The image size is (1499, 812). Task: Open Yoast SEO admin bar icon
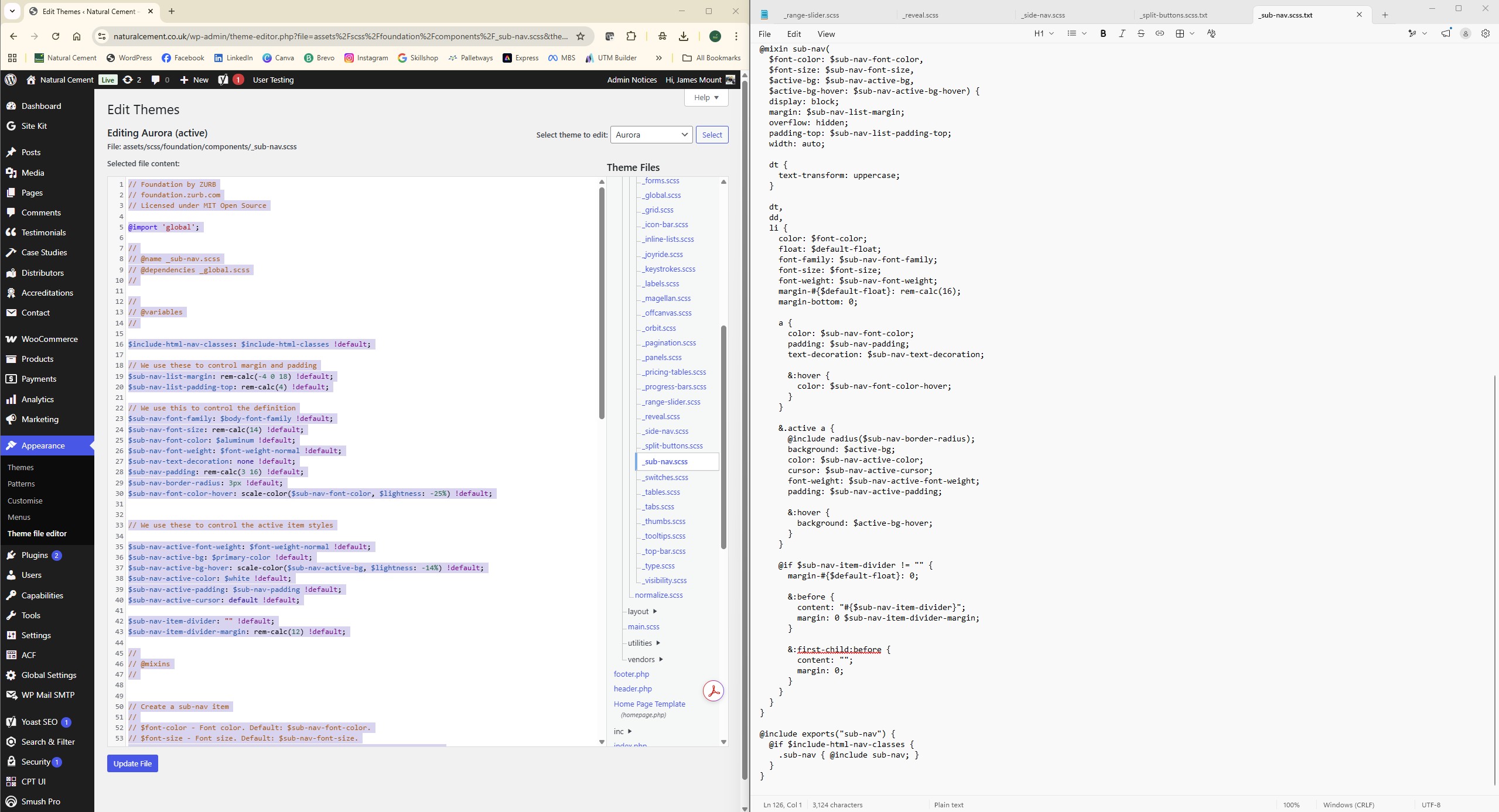230,80
